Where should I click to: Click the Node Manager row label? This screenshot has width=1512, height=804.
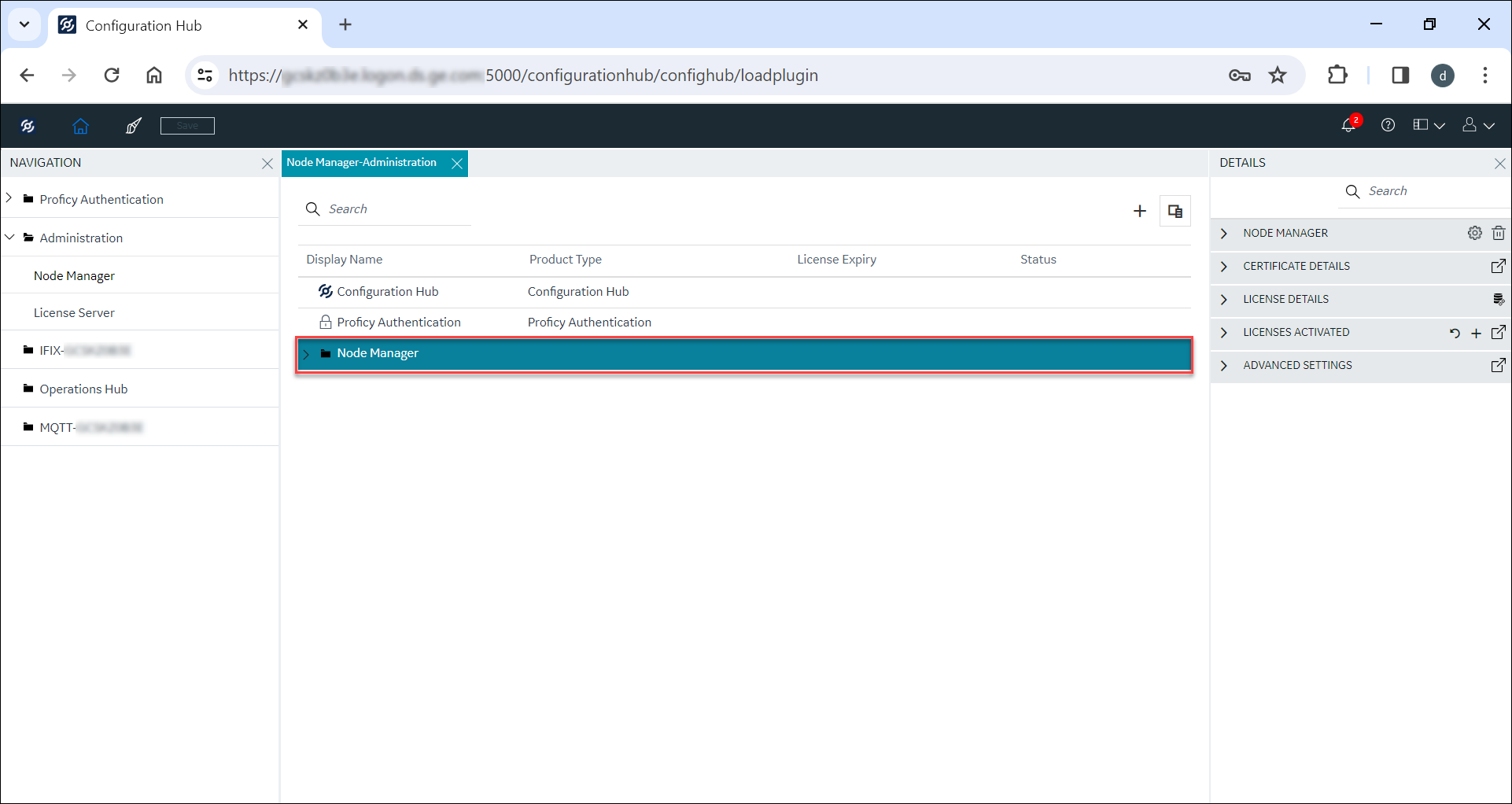(378, 353)
